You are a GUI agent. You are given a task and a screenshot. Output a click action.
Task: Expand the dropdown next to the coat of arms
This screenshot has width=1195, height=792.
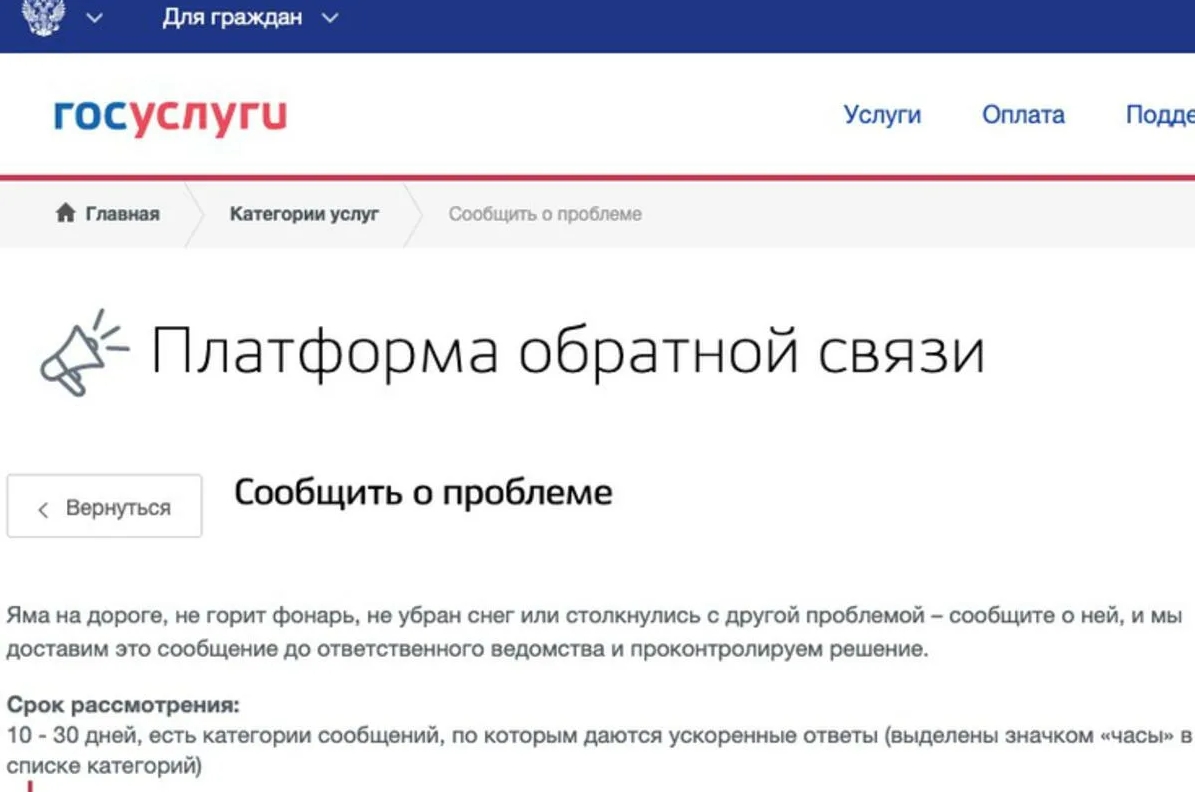(x=93, y=16)
